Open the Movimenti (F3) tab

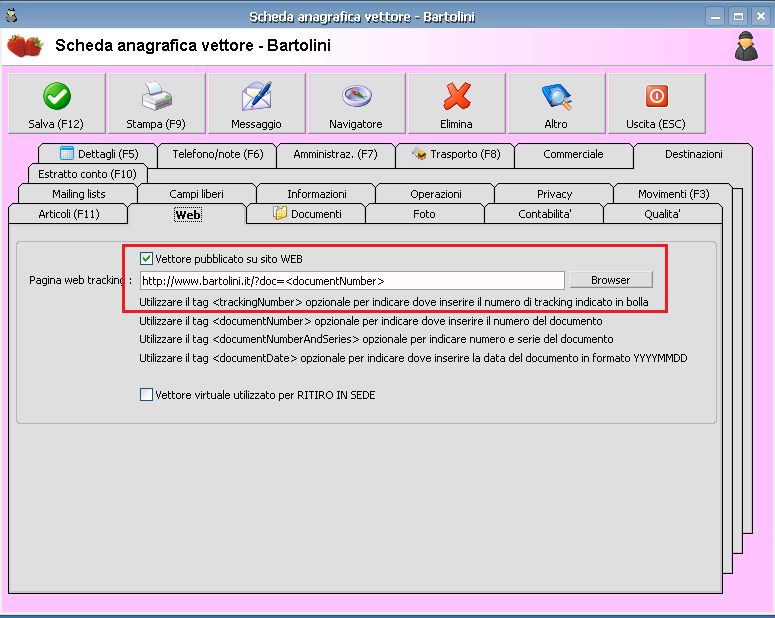[673, 194]
